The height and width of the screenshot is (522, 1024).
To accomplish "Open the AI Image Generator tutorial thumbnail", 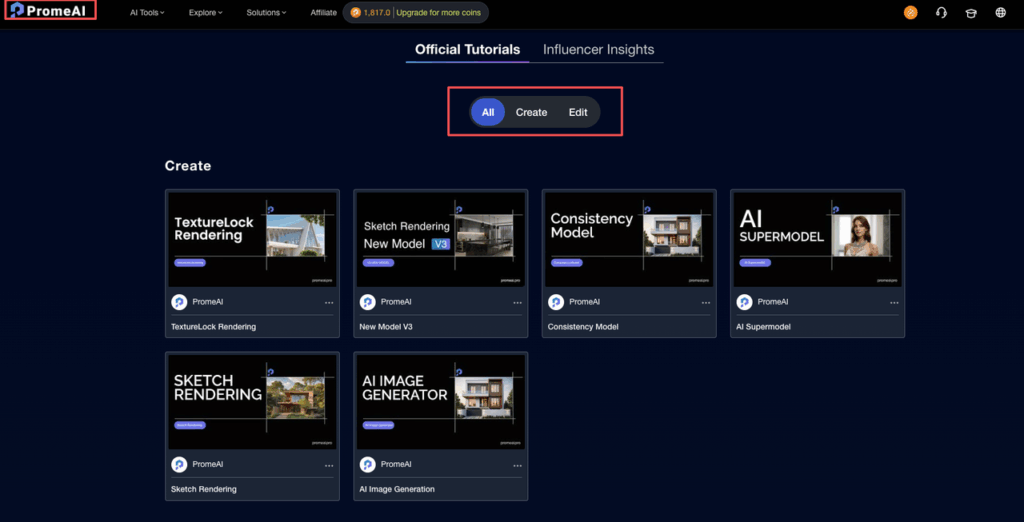I will [x=441, y=402].
